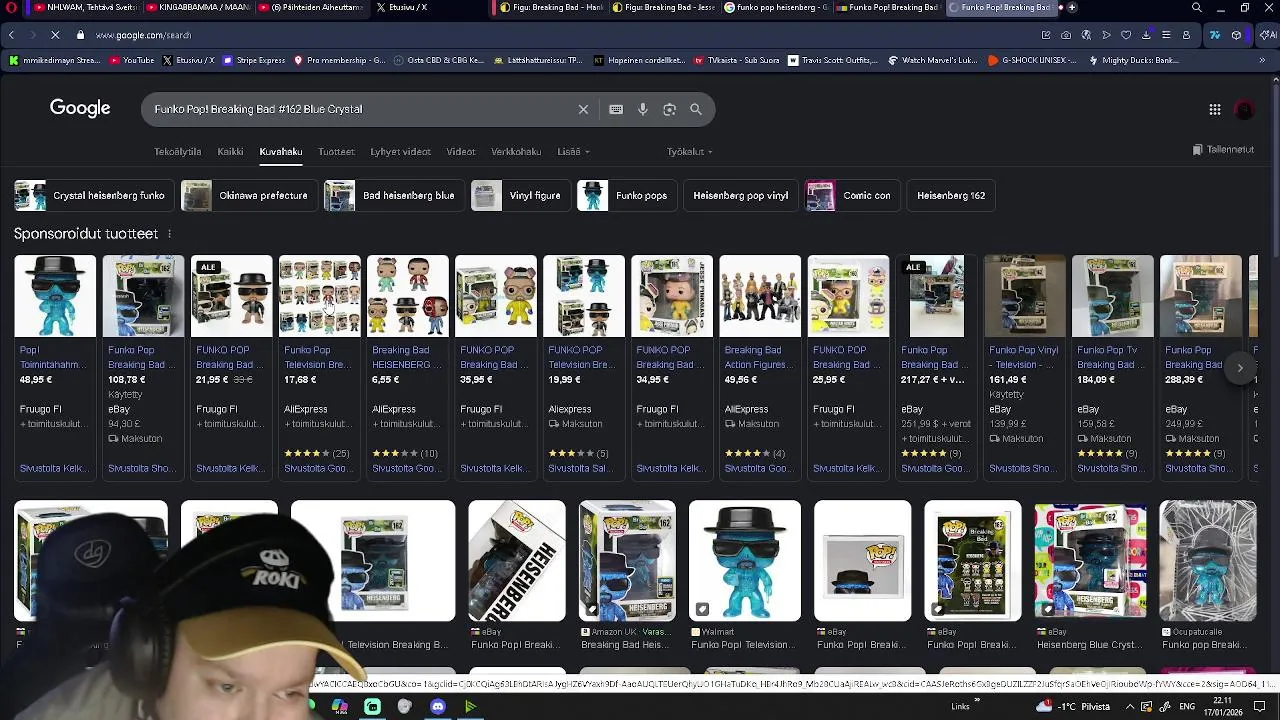This screenshot has height=720, width=1280.
Task: Clear the Google search query with X
Action: [583, 109]
